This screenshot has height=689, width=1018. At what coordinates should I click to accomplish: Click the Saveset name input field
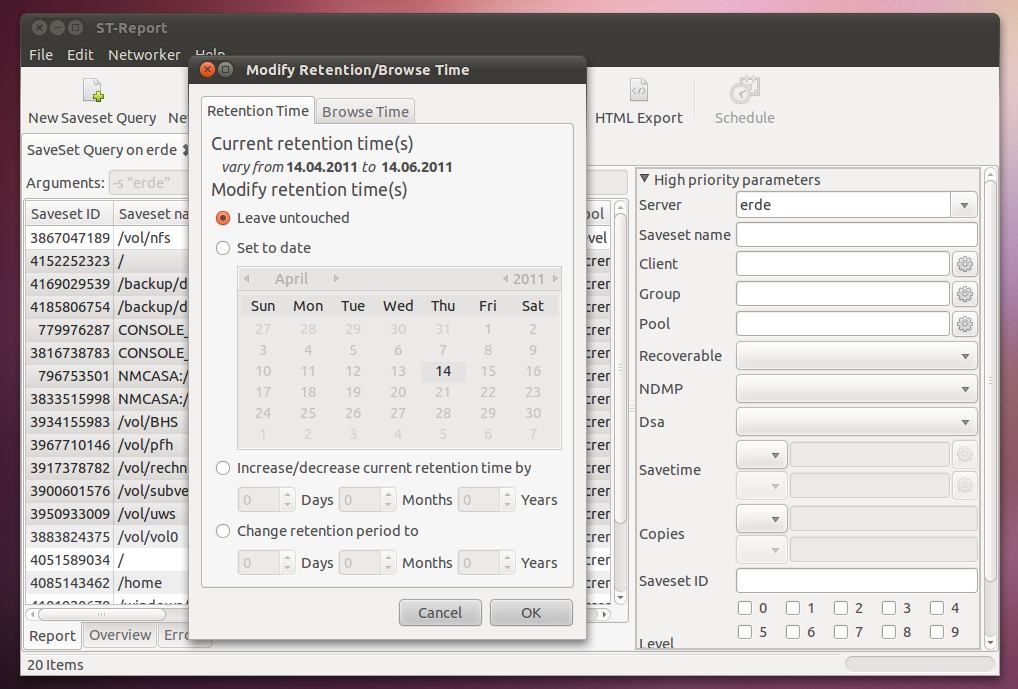click(x=856, y=235)
